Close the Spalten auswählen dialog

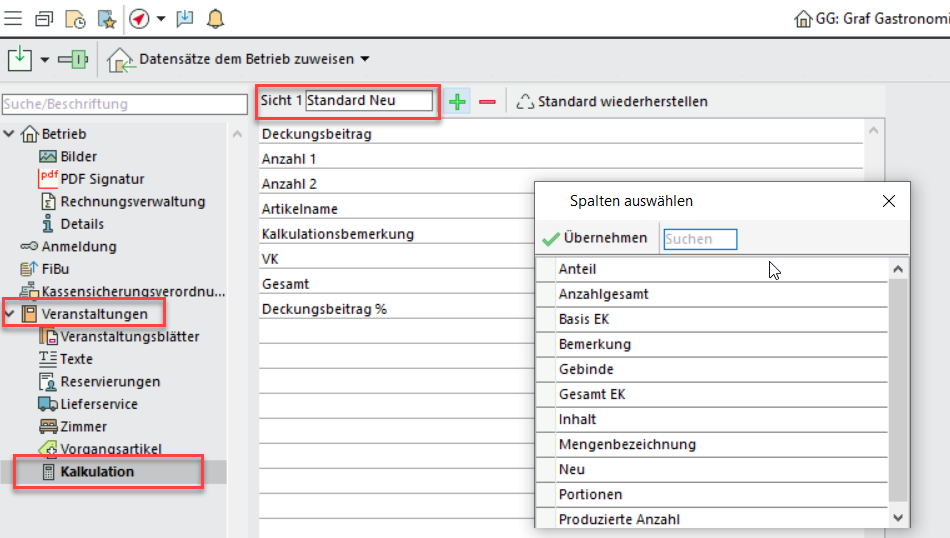(889, 201)
